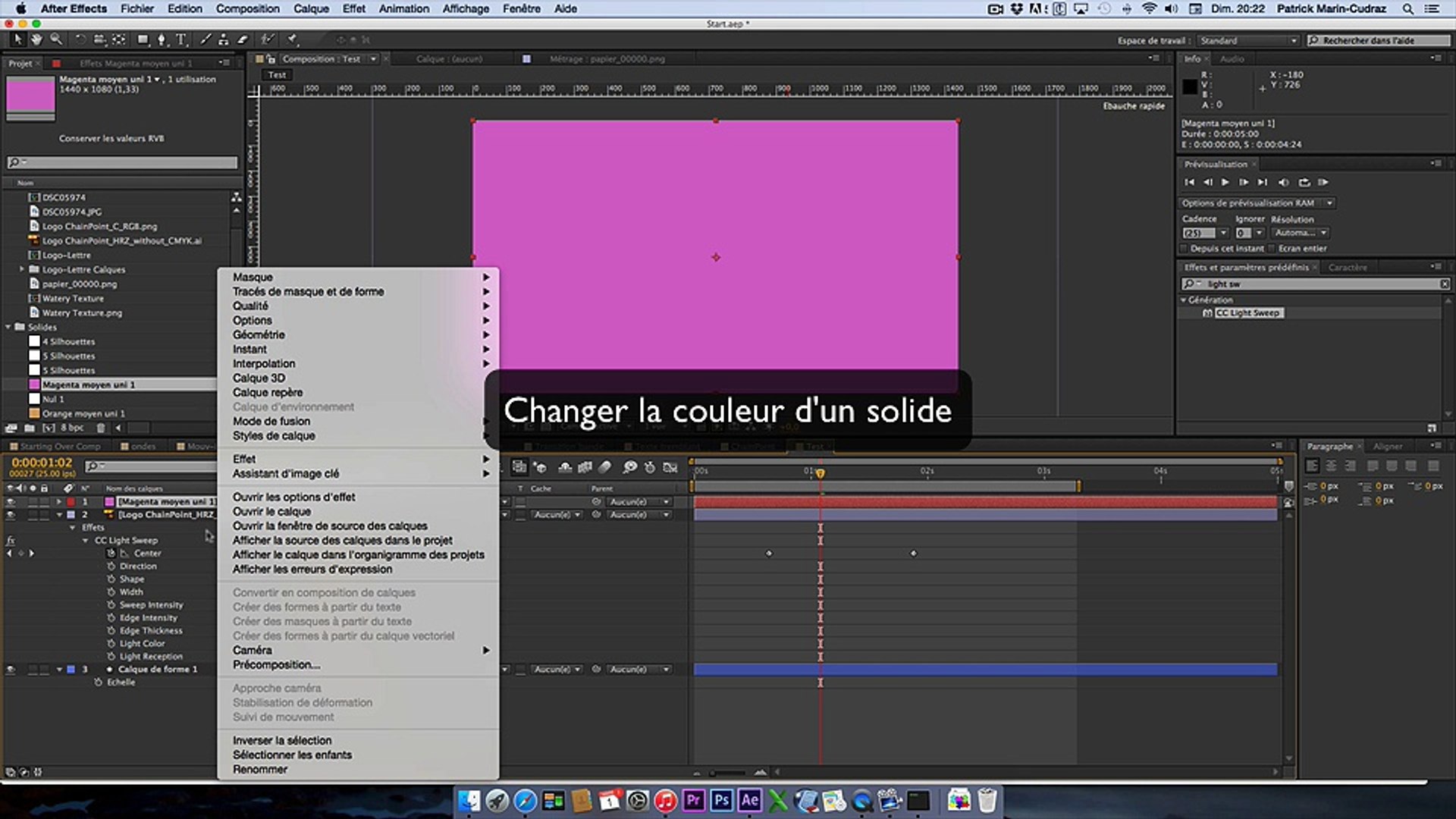
Task: Enable the Depuis cet instant checkbox
Action: point(1184,249)
